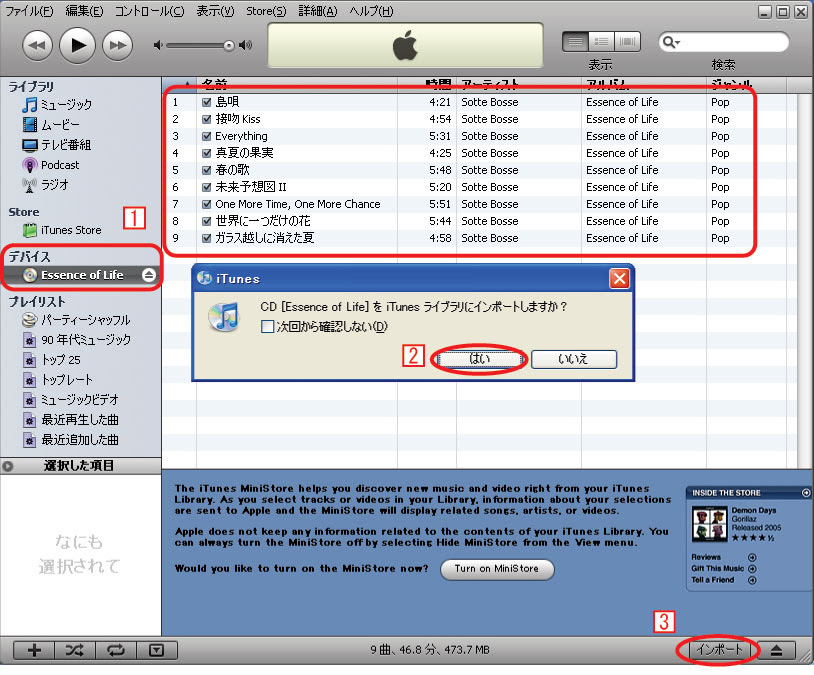Switch to Cover Flow view button
This screenshot has width=814, height=675.
click(627, 42)
